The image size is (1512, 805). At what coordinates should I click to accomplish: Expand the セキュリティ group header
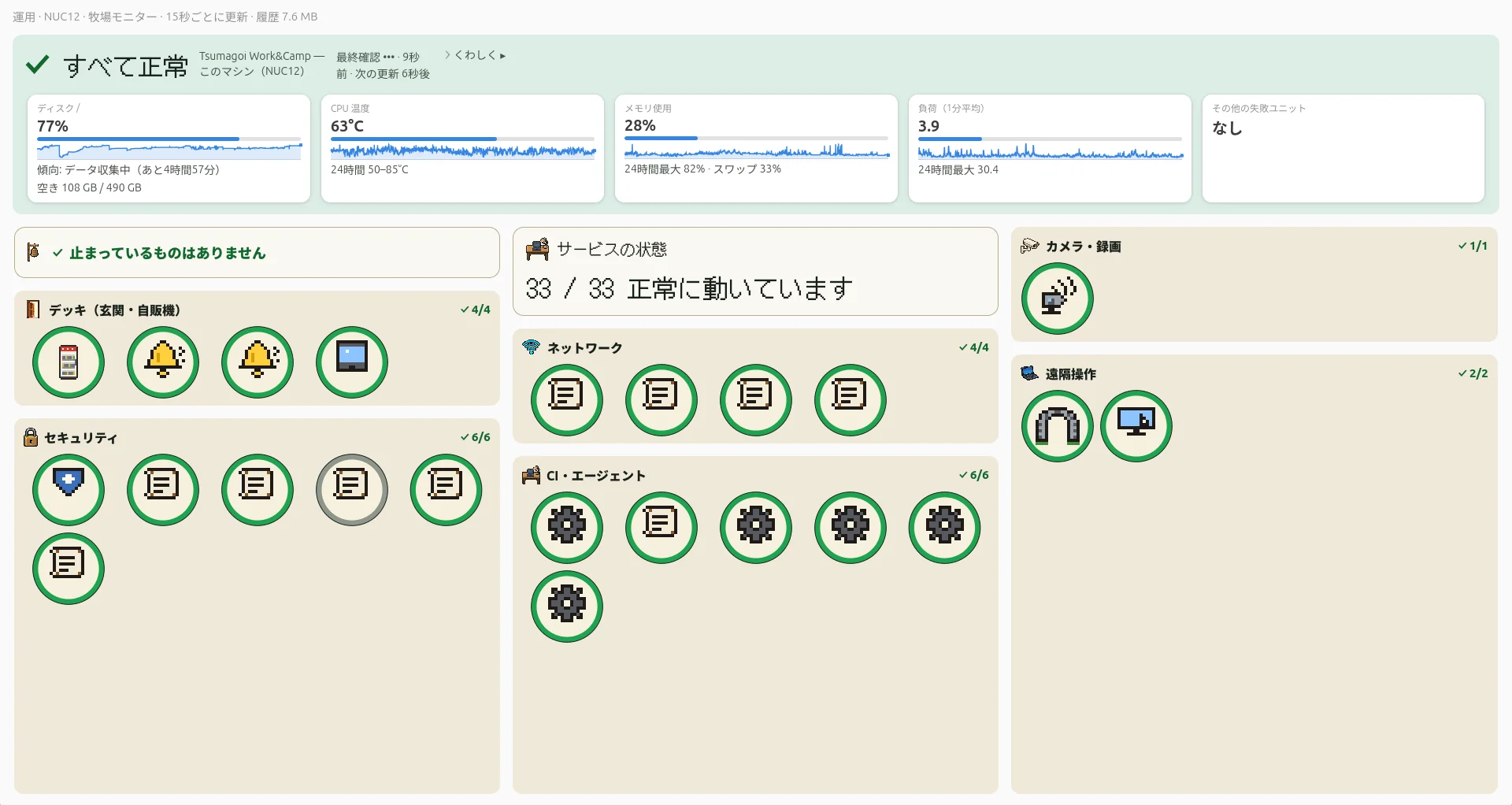(x=257, y=437)
